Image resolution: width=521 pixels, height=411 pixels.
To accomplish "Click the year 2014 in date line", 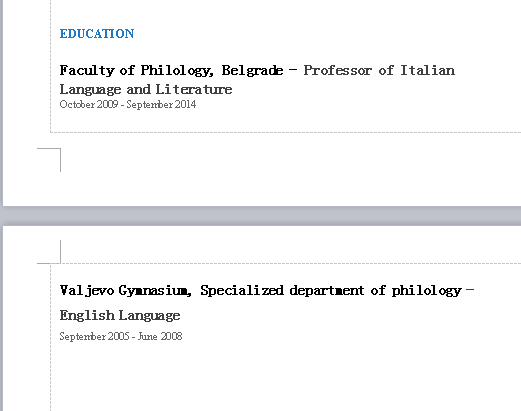I will (185, 104).
